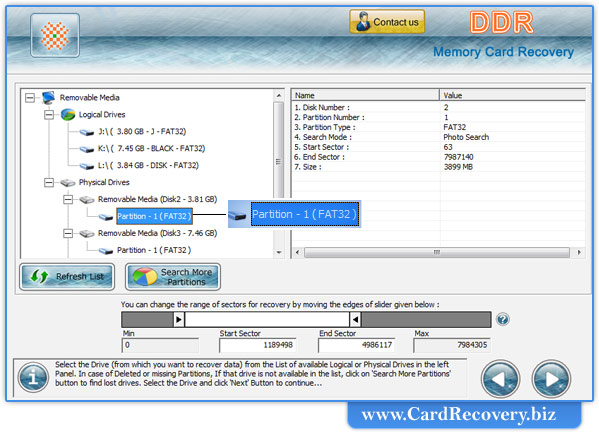Open the www.CardRecovery.biz link
The width and height of the screenshot is (599, 432).
pos(458,414)
